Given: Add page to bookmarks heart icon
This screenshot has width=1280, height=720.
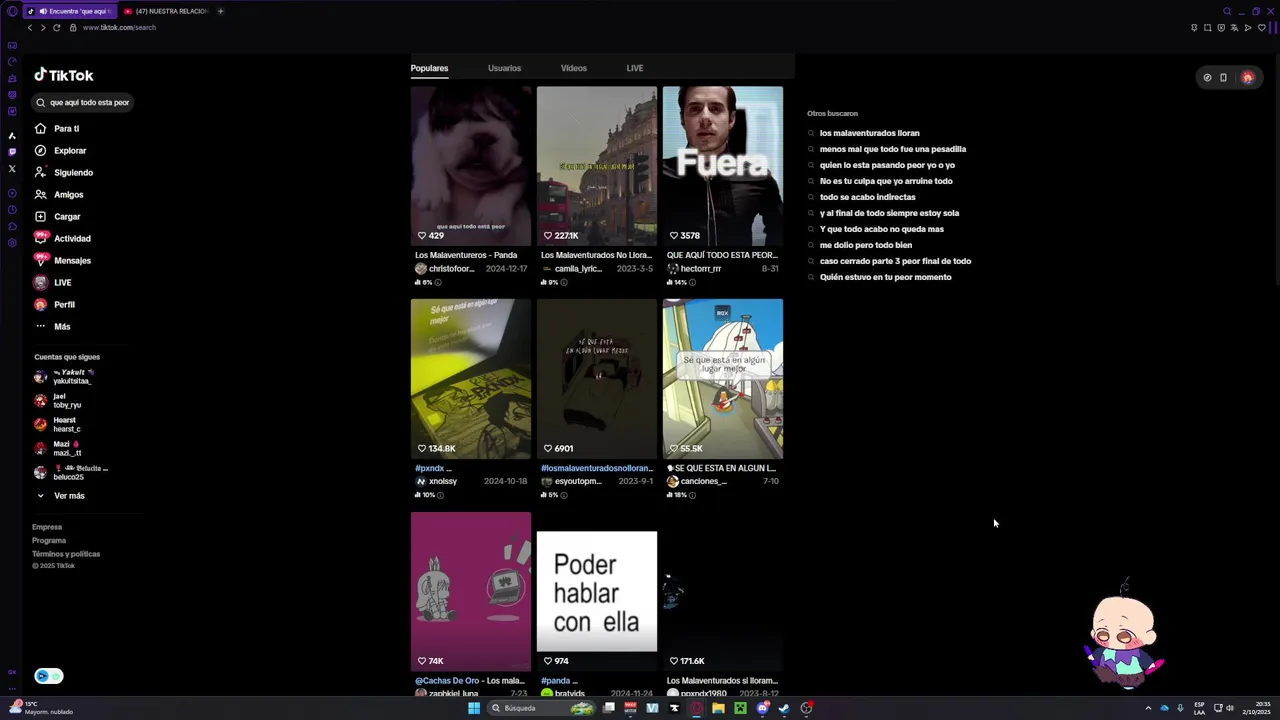Looking at the screenshot, I should pyautogui.click(x=1261, y=27).
